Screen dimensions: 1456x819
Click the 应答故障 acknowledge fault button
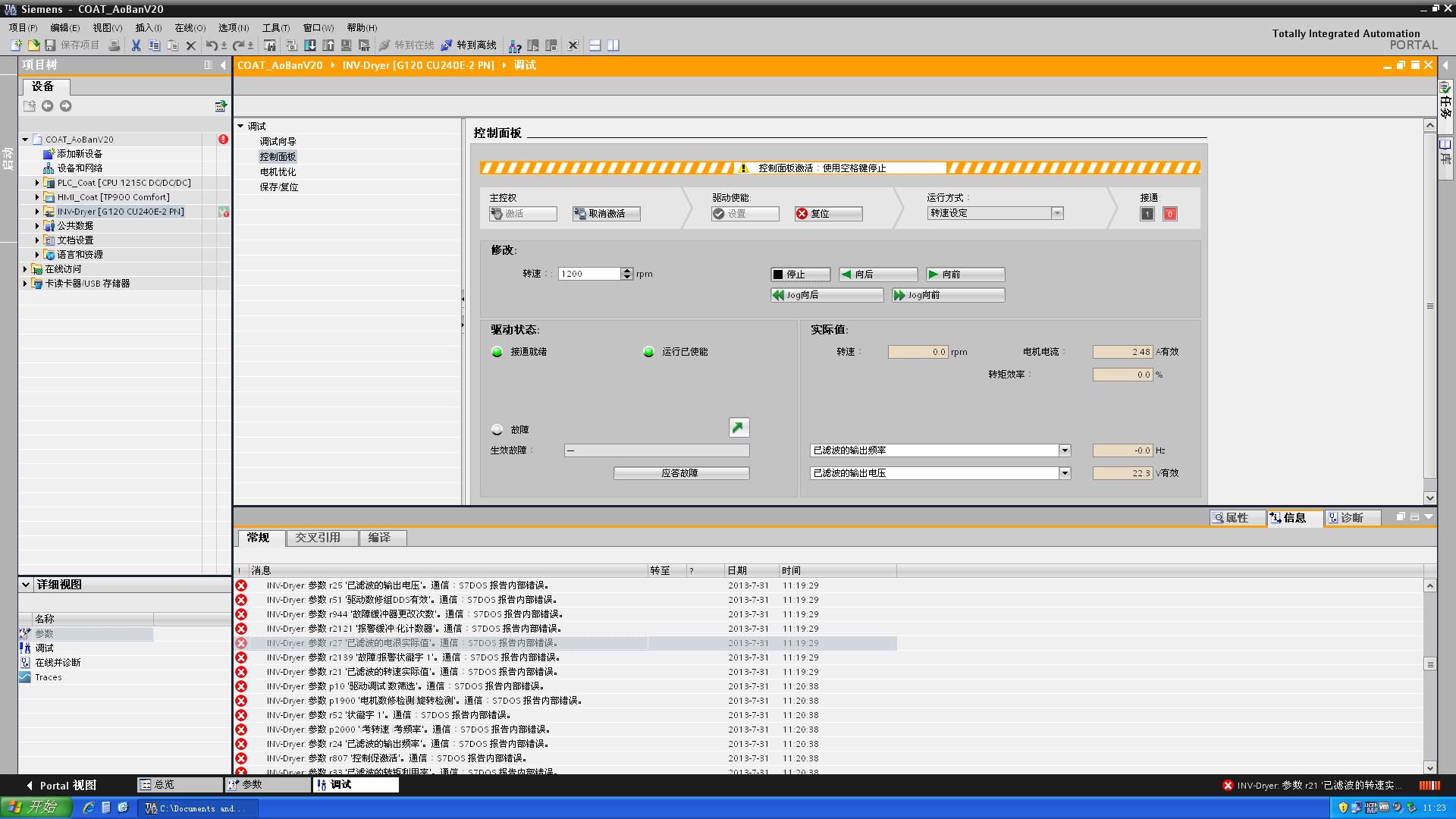click(680, 473)
